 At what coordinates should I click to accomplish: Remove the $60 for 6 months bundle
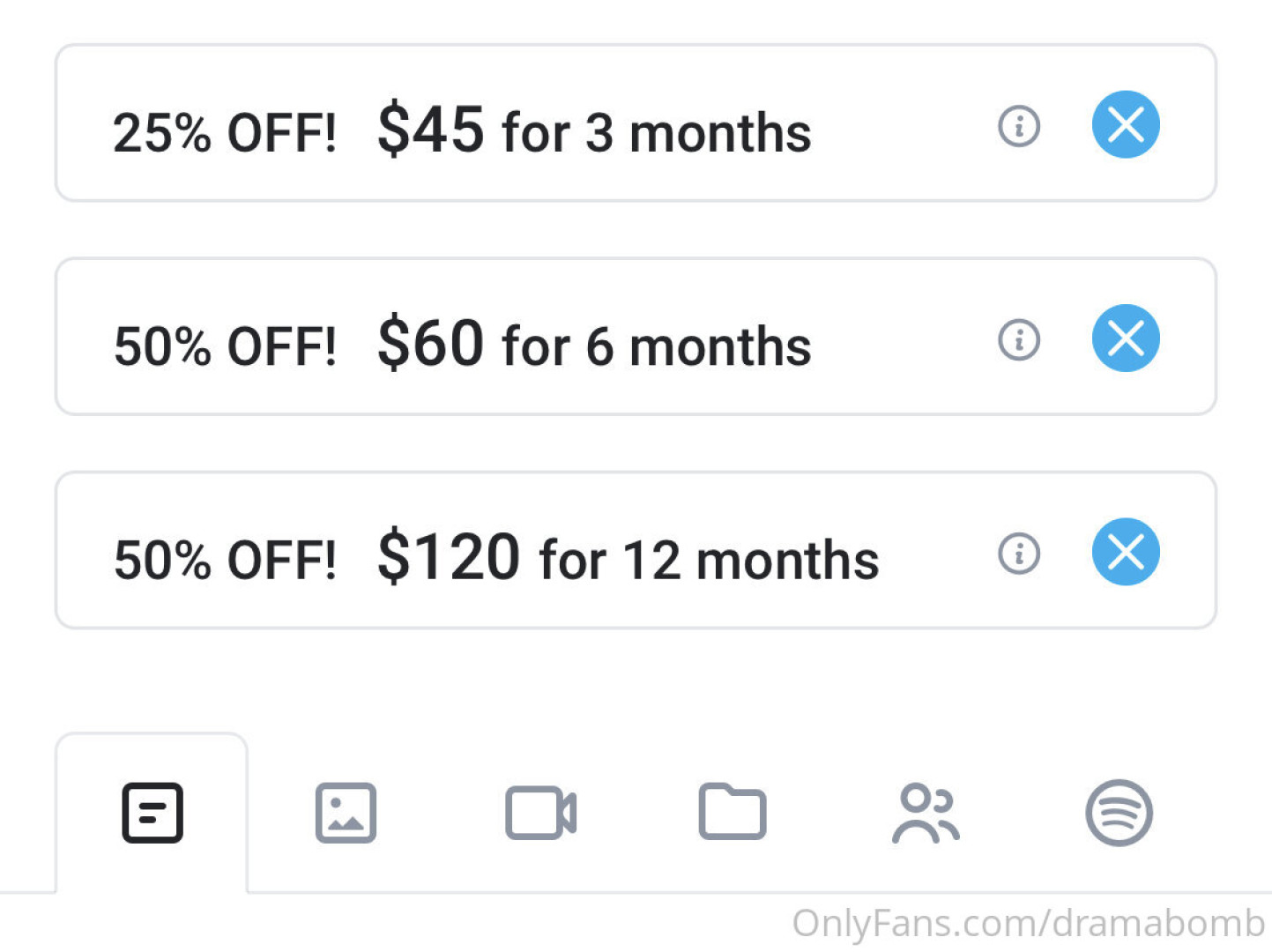coord(1126,338)
